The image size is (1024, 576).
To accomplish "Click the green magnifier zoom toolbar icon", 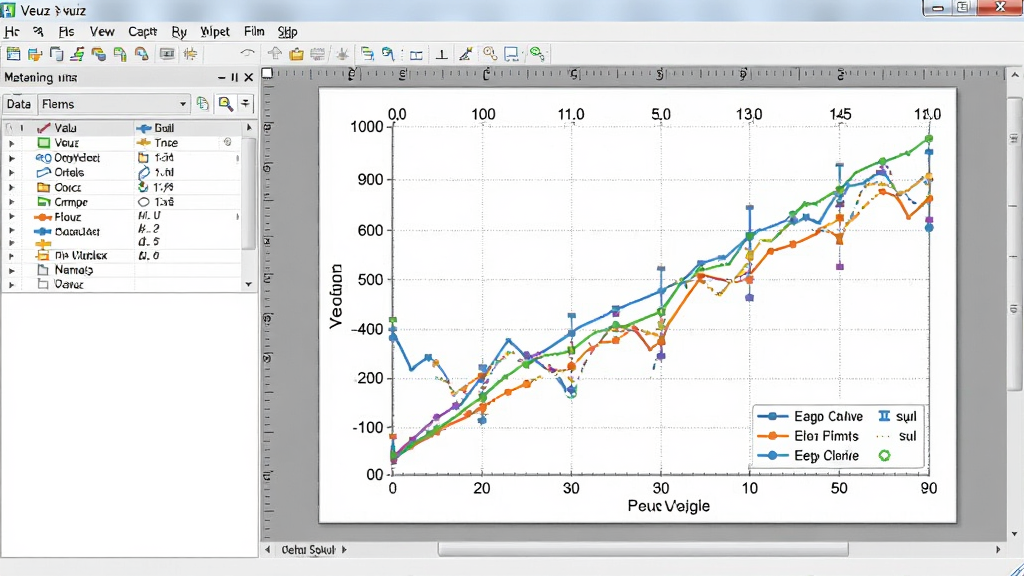I will click(537, 54).
